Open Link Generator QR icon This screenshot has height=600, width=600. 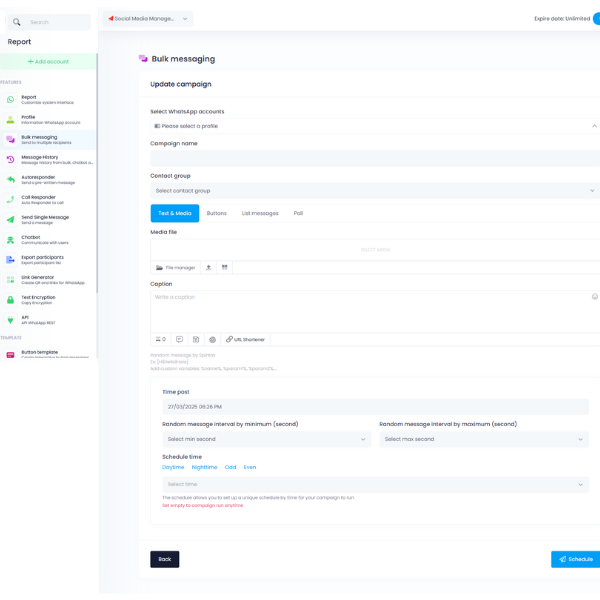pyautogui.click(x=11, y=280)
